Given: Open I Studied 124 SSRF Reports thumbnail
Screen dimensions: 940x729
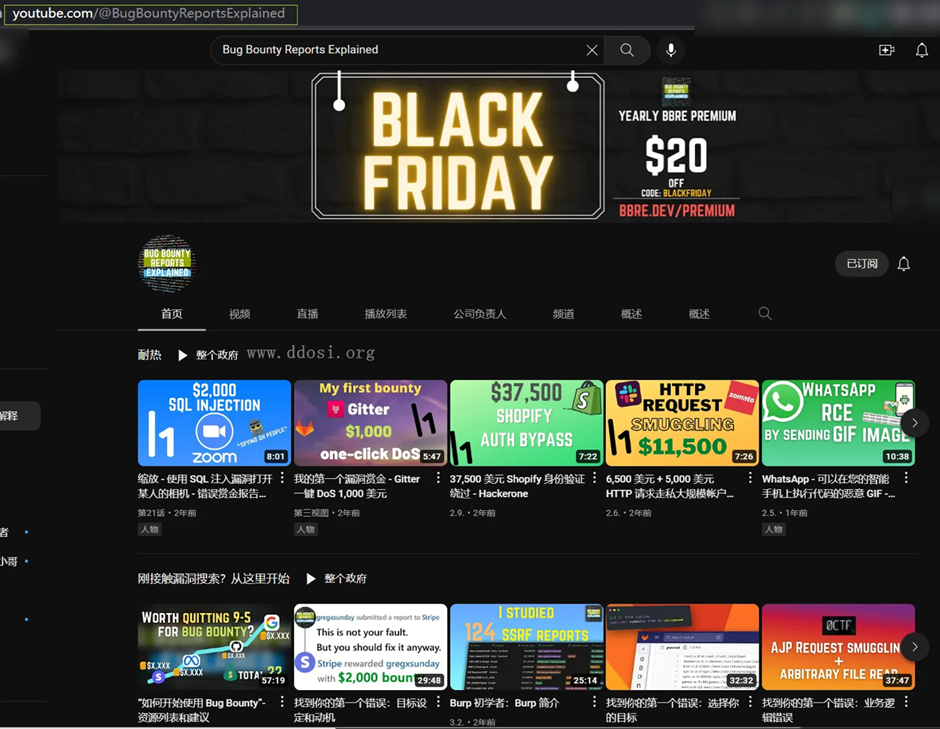Looking at the screenshot, I should (526, 647).
